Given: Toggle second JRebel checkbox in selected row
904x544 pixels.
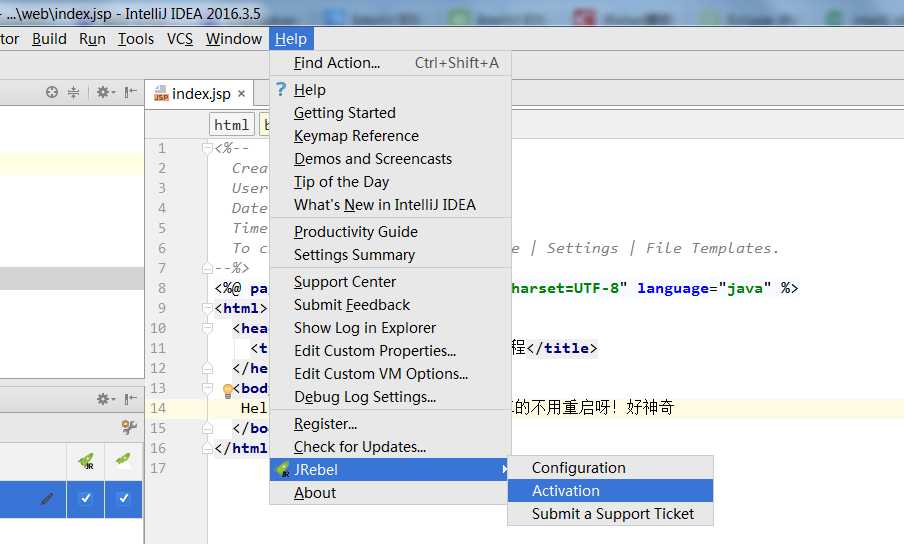Looking at the screenshot, I should [123, 498].
